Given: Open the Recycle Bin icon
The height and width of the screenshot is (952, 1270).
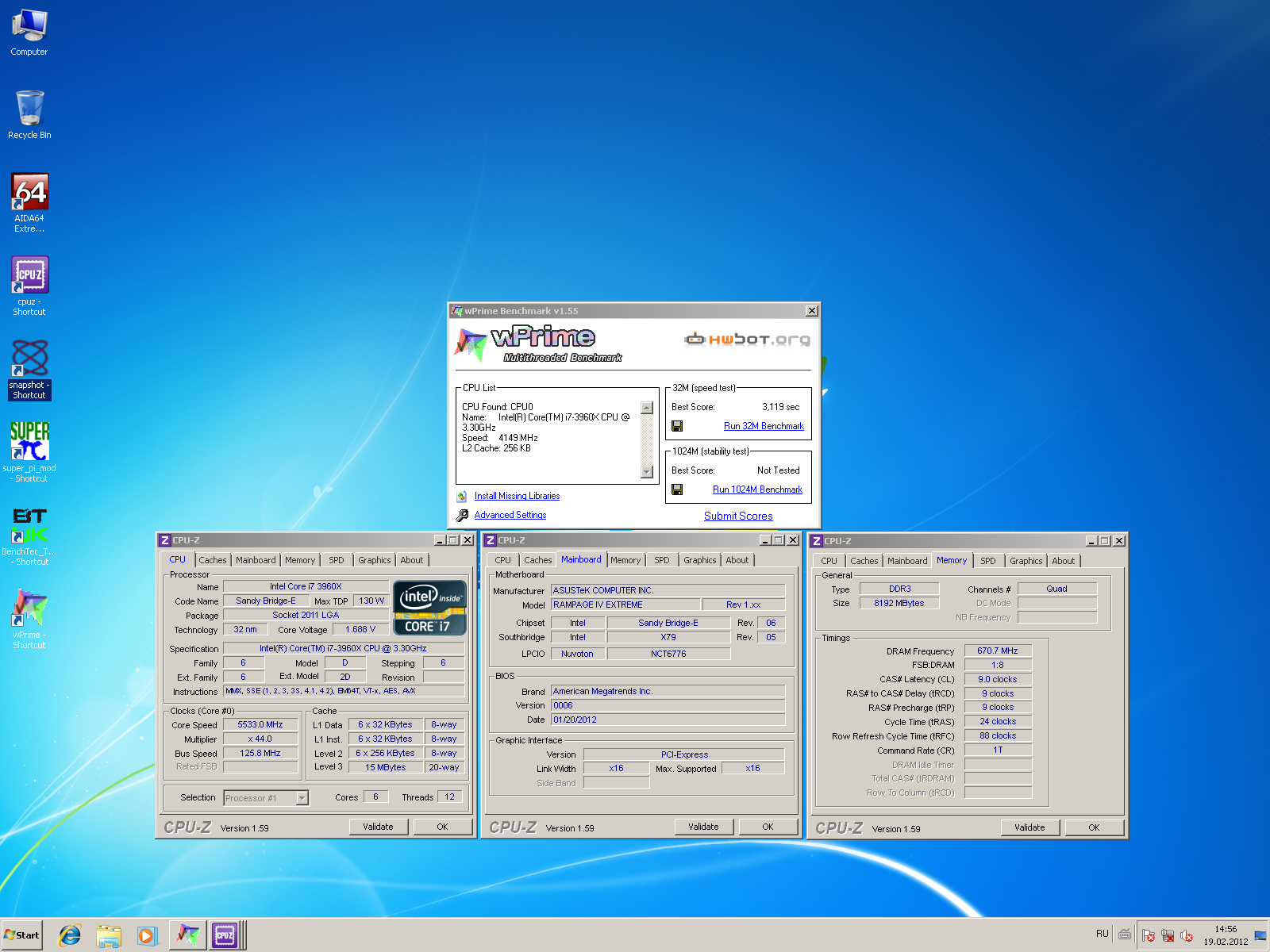Looking at the screenshot, I should 29,114.
